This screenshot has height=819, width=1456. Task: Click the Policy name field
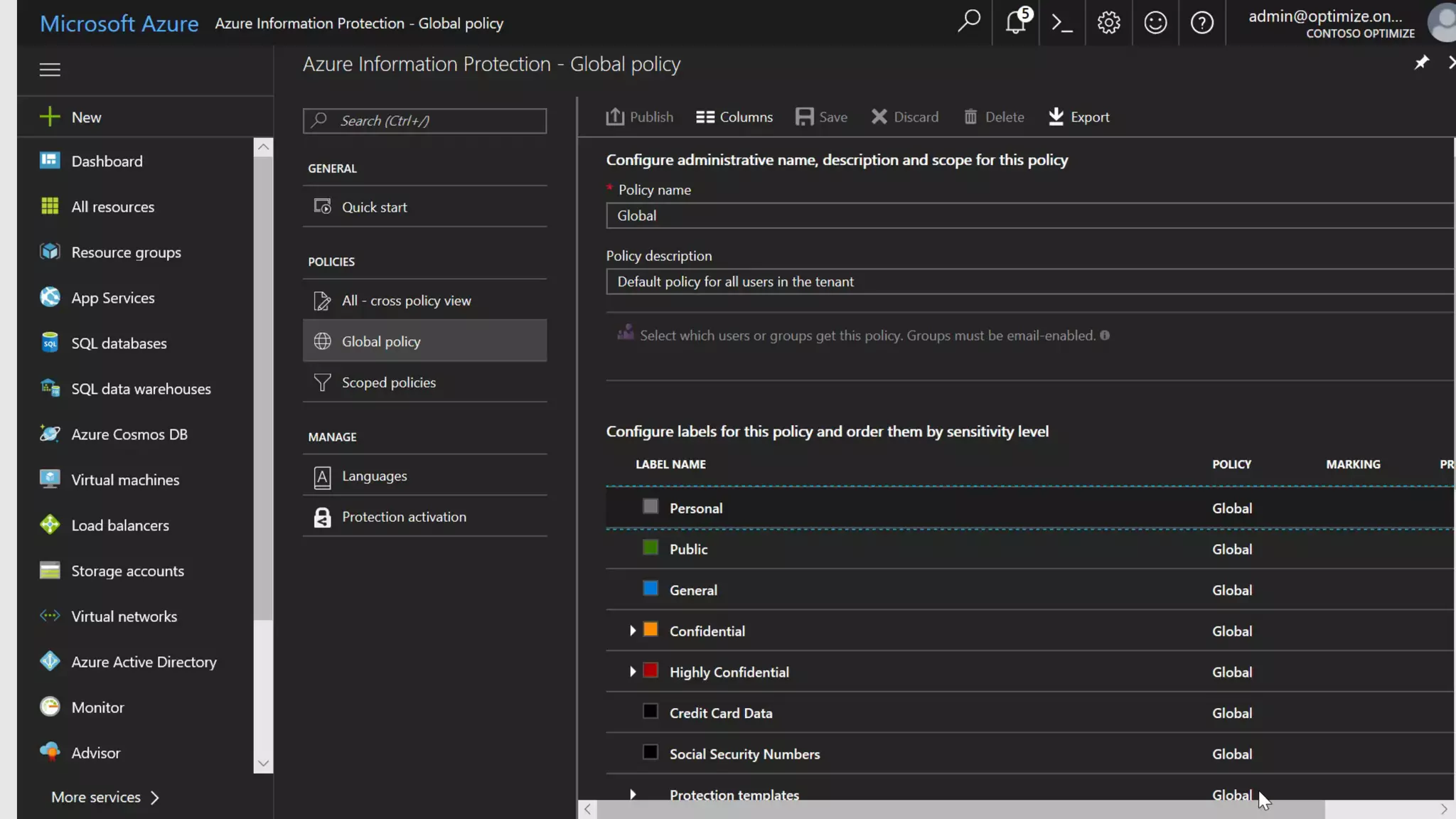click(x=1030, y=215)
